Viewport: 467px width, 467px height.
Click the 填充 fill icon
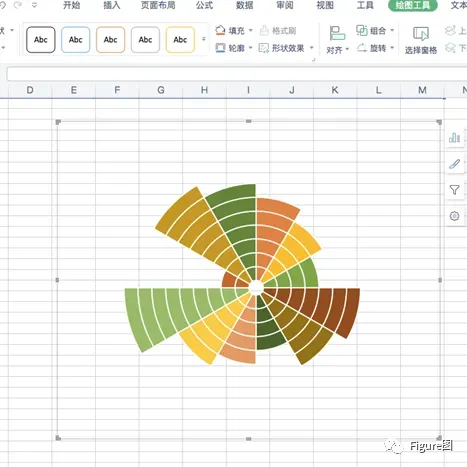click(220, 30)
